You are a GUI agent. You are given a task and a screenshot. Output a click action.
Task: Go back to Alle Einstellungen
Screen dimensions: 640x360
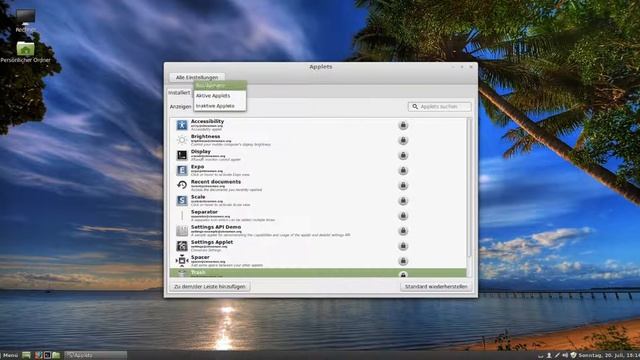pos(197,77)
